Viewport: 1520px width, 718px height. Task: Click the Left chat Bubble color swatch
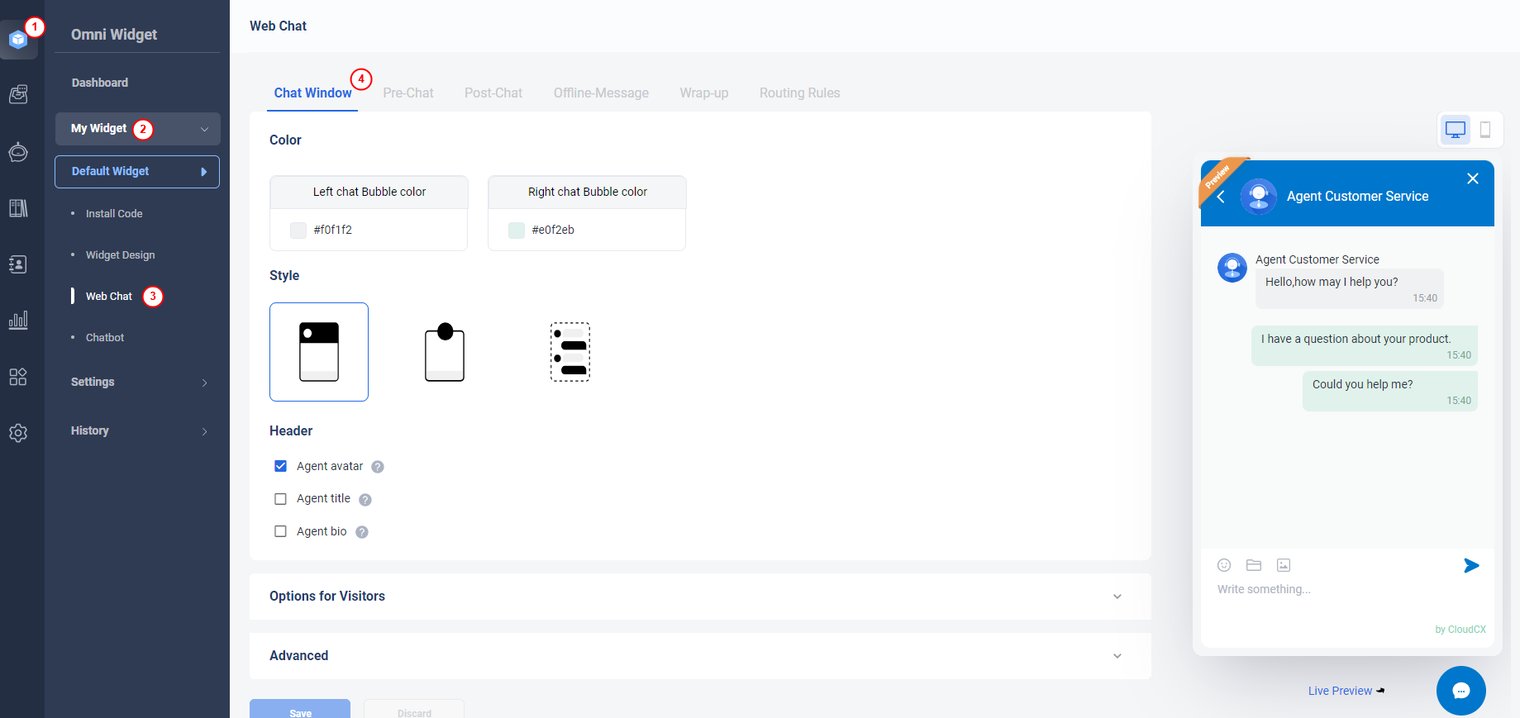click(298, 230)
